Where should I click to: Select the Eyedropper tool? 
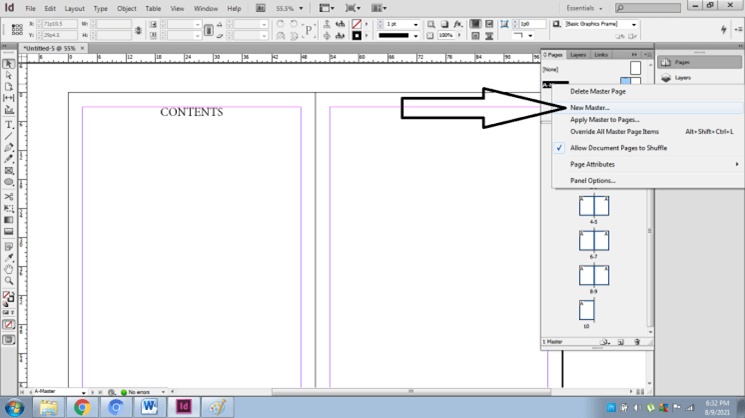click(9, 258)
